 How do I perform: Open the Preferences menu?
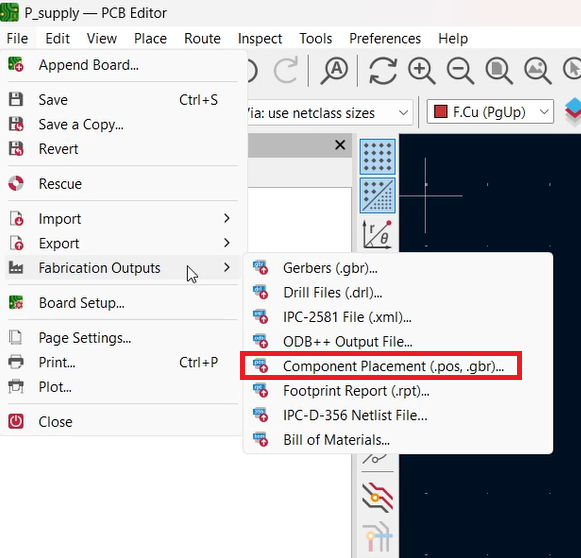(x=385, y=39)
